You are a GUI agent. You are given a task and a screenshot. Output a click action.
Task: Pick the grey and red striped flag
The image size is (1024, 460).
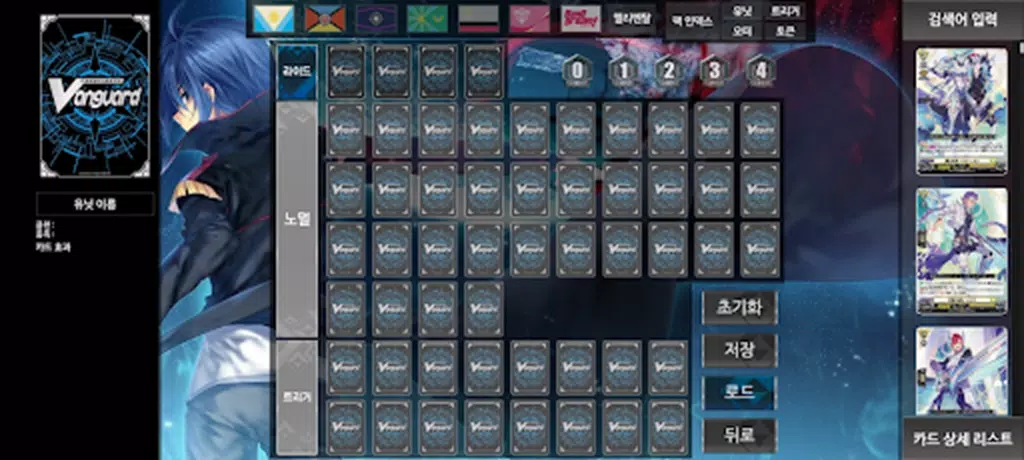tap(478, 18)
